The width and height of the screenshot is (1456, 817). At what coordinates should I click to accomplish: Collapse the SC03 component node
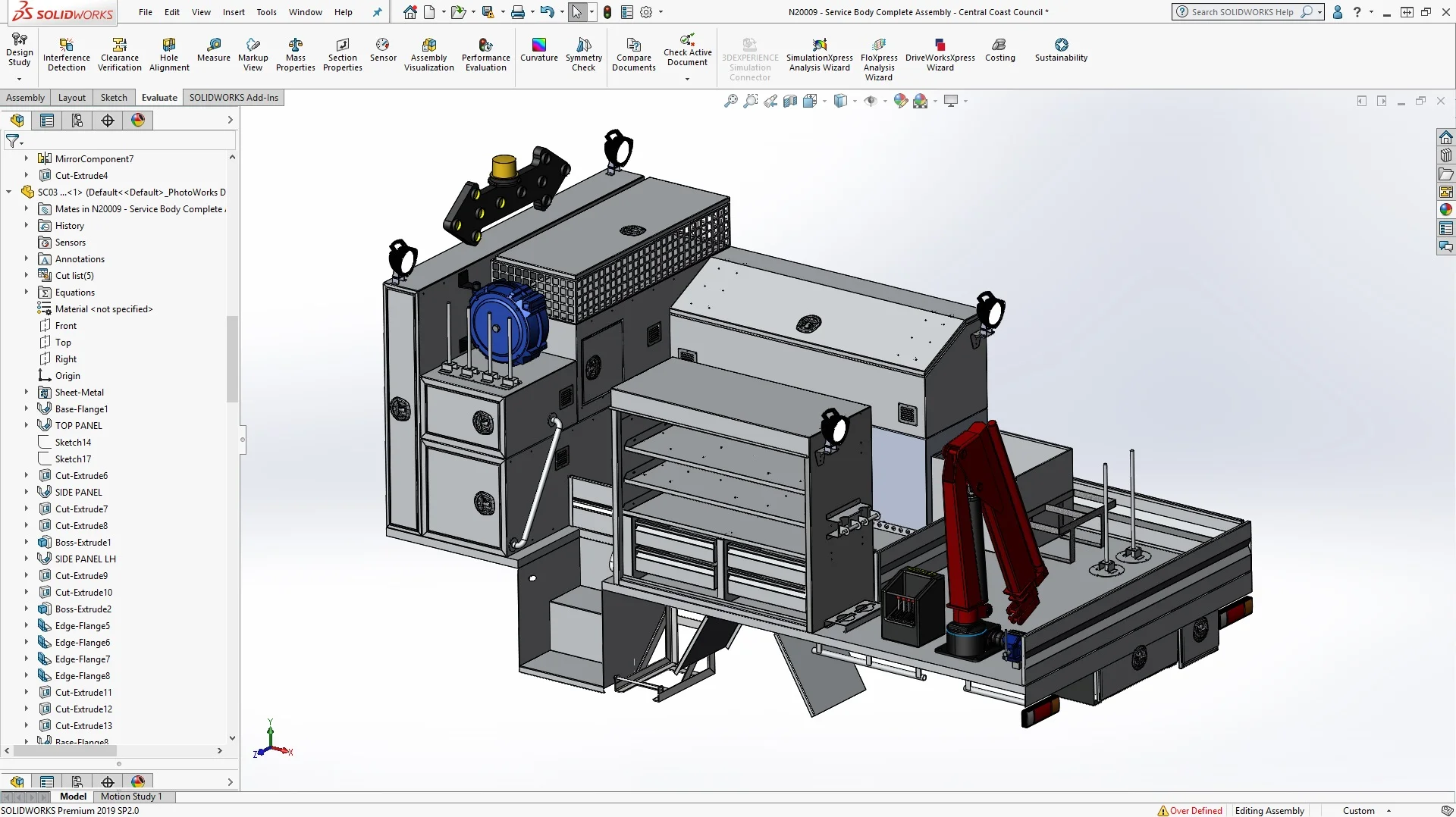point(8,192)
